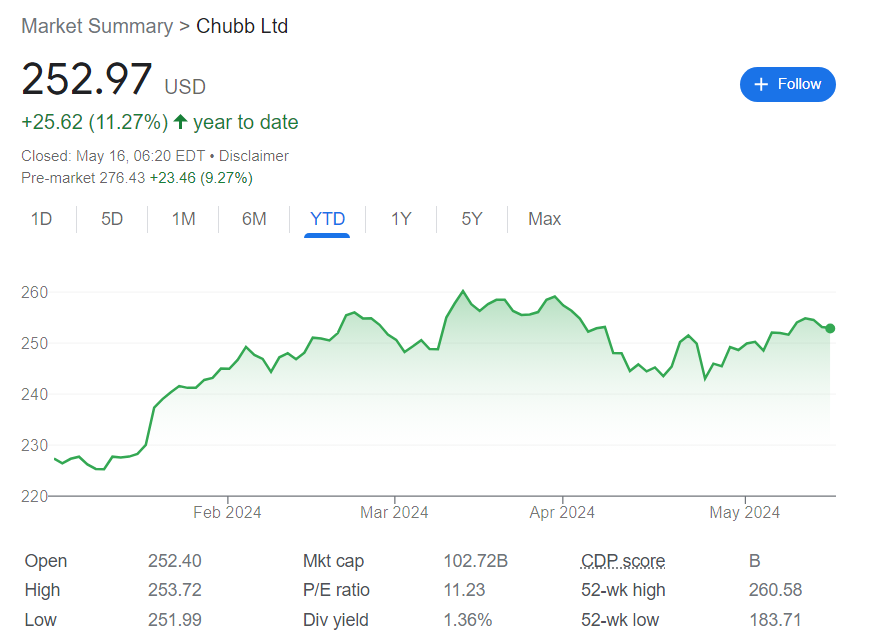Screen dimensions: 888x644
Task: Open the Disclaimer link
Action: tap(254, 156)
